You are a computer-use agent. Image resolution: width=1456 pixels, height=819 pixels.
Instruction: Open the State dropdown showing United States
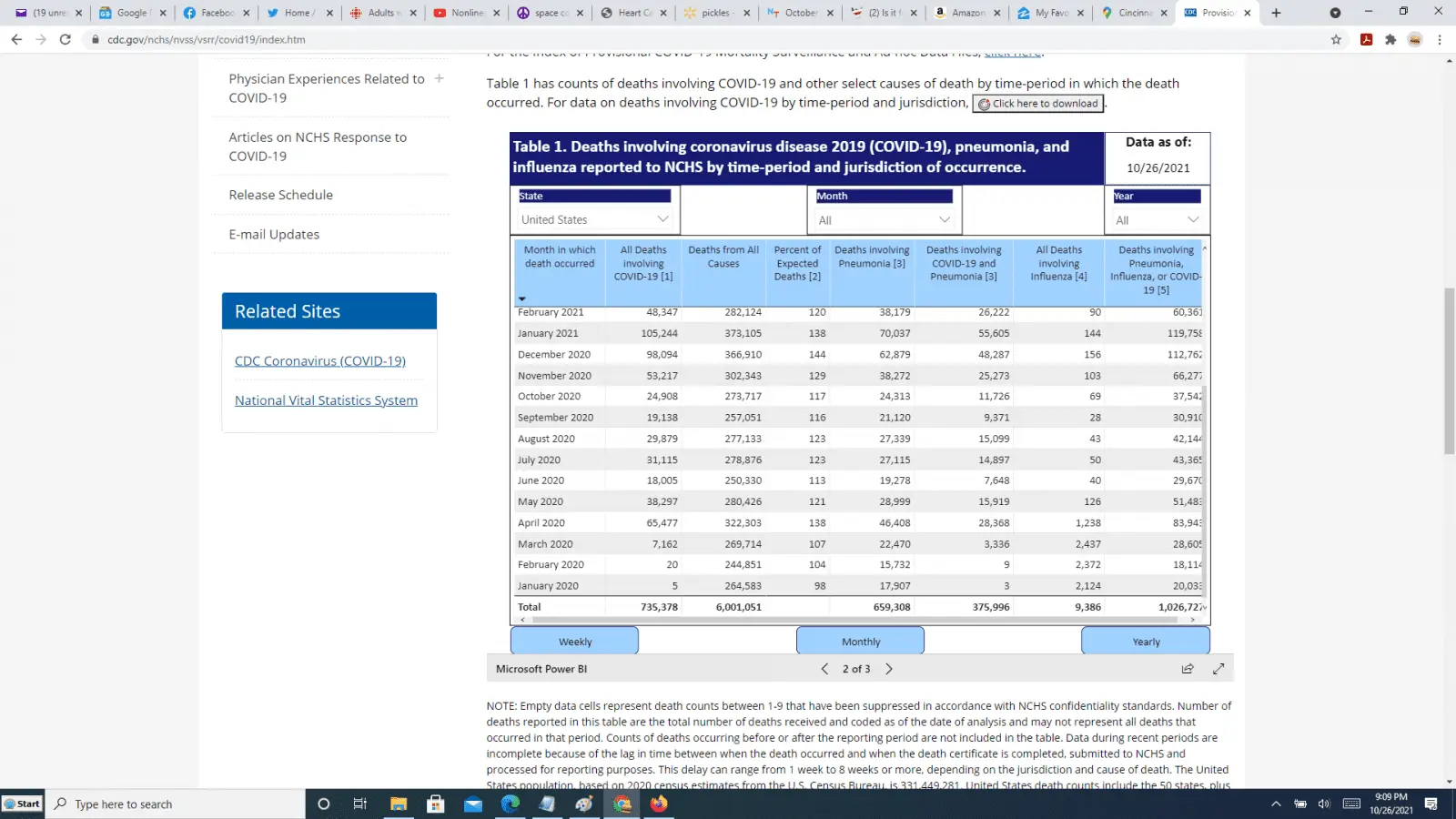coord(594,219)
